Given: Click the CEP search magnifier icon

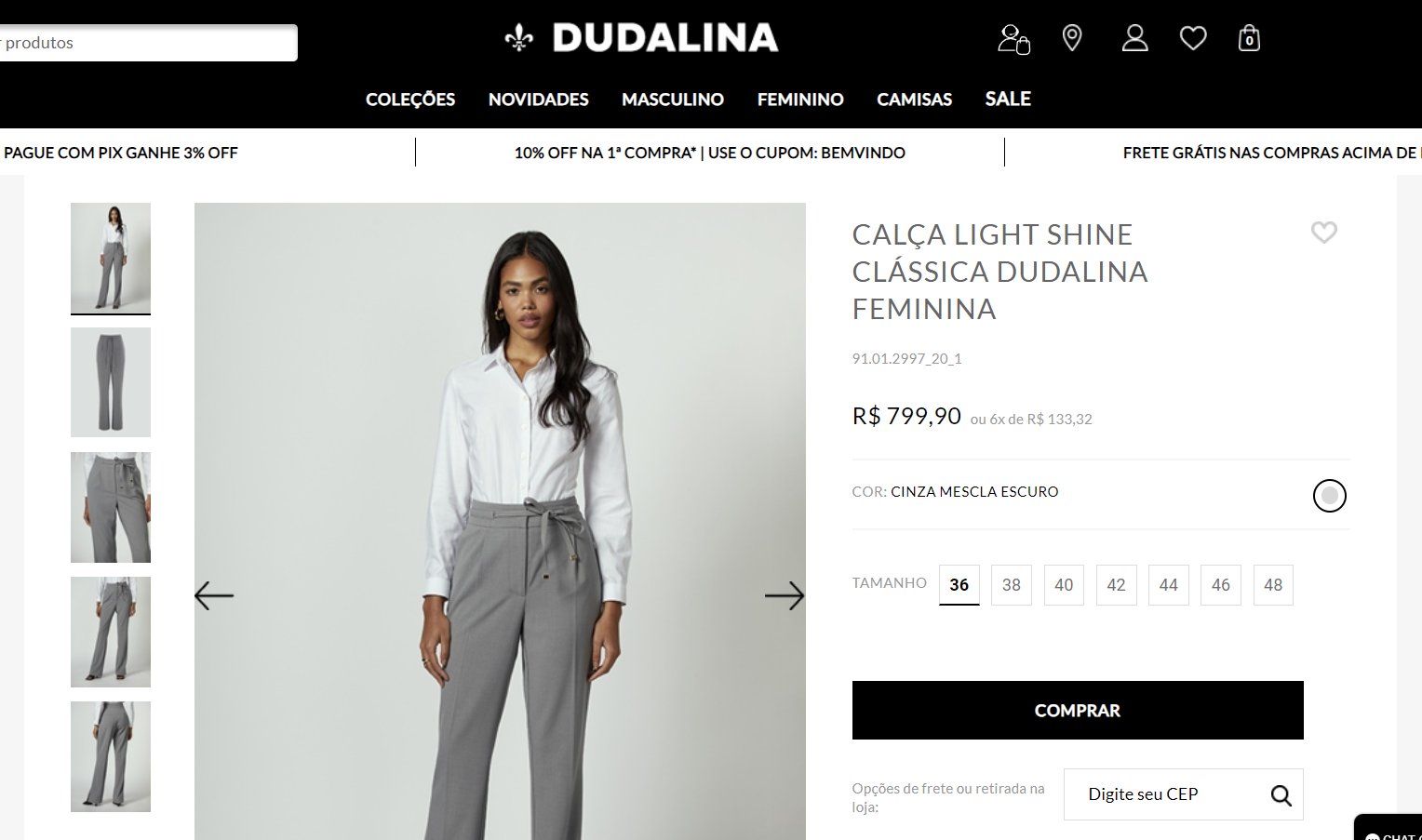Looking at the screenshot, I should [1281, 795].
